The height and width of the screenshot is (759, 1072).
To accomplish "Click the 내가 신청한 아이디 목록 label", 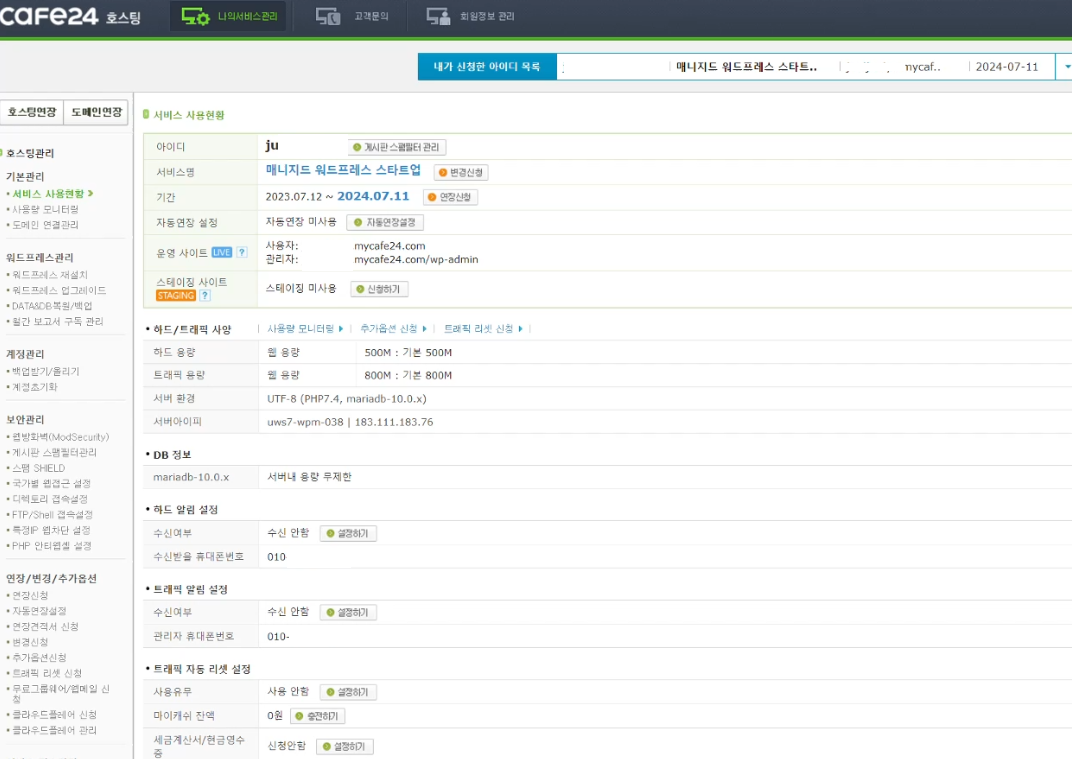I will [487, 67].
